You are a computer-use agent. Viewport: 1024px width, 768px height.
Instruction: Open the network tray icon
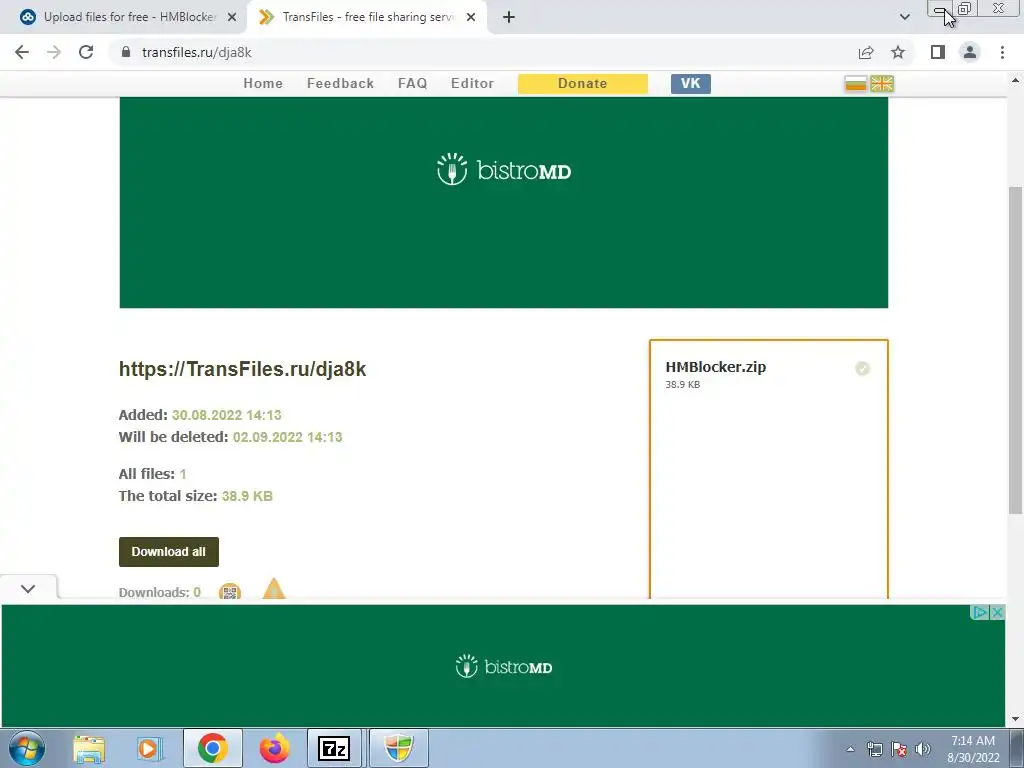(x=874, y=749)
